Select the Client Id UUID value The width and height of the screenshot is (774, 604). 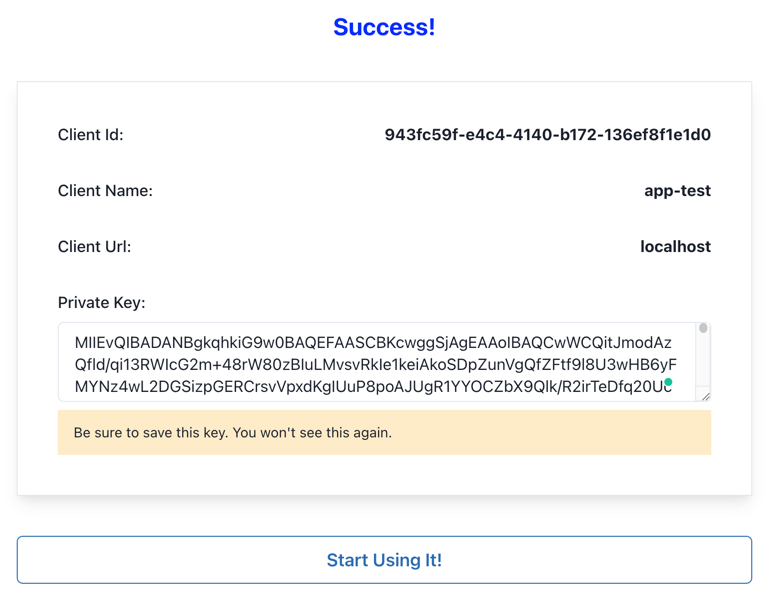click(x=547, y=135)
